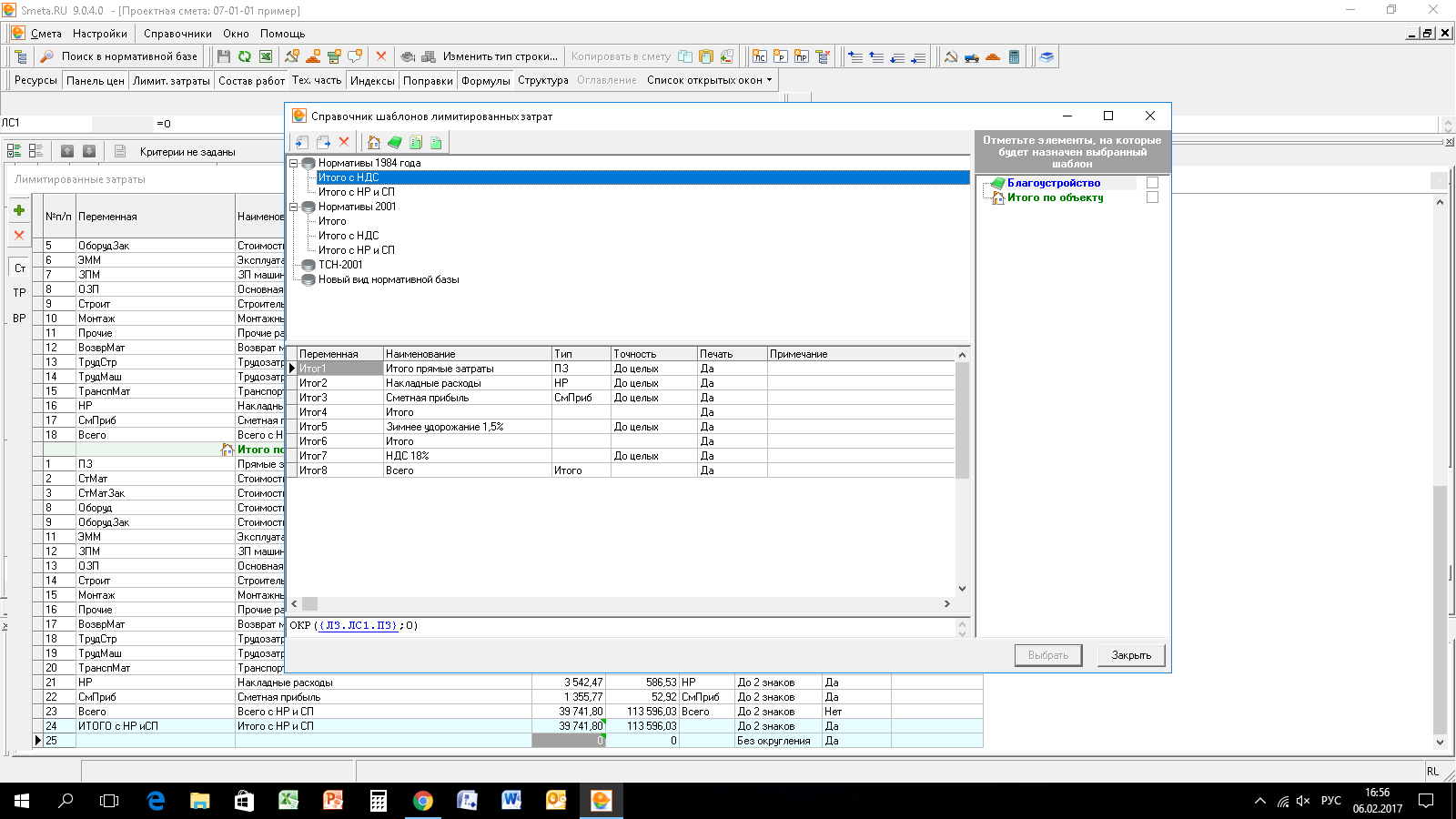Click the ПР toolbar icon
This screenshot has height=819, width=1456.
[x=801, y=56]
